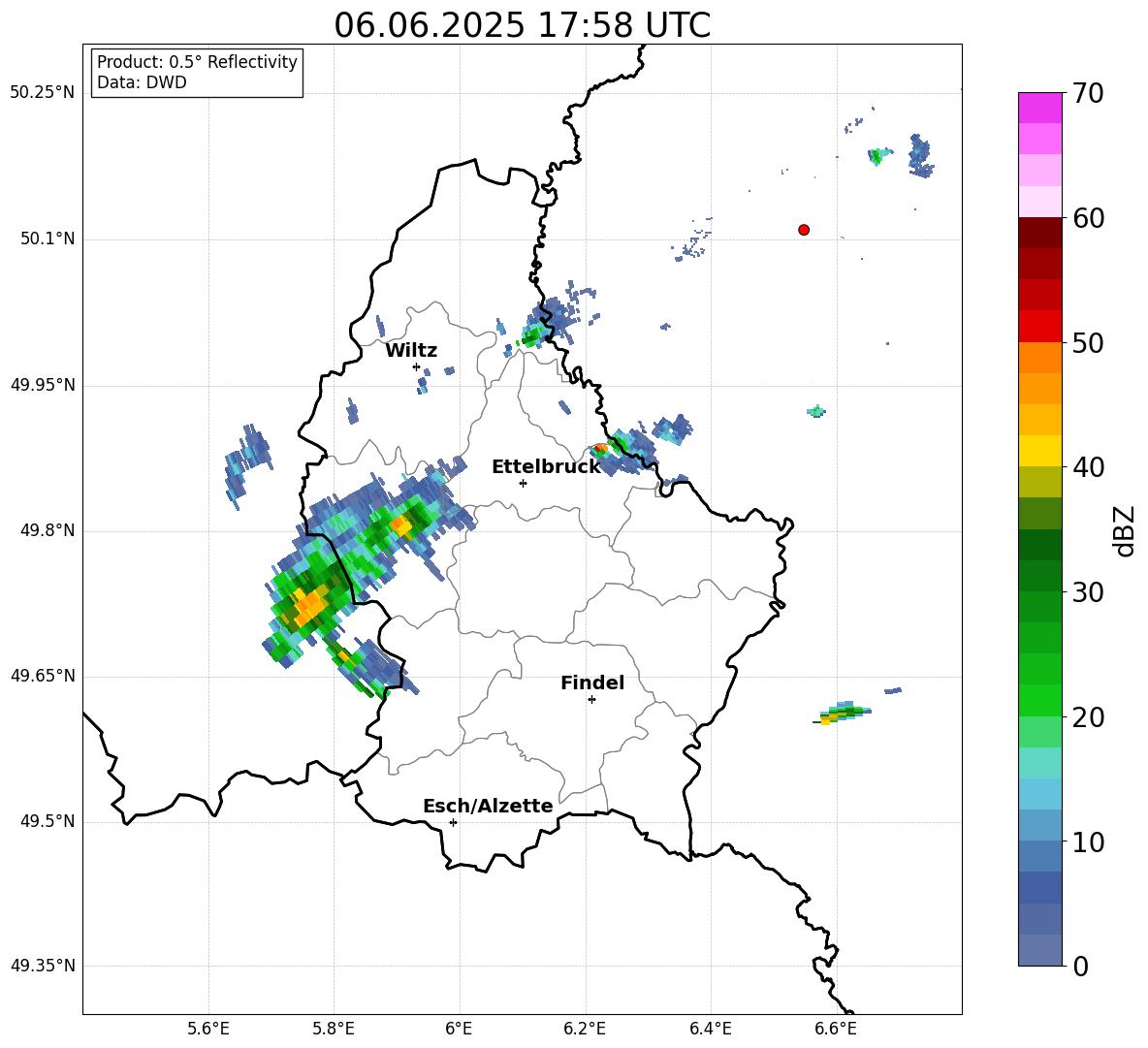
Task: Click the 60 tick on the colorbar
Action: pyautogui.click(x=1088, y=218)
